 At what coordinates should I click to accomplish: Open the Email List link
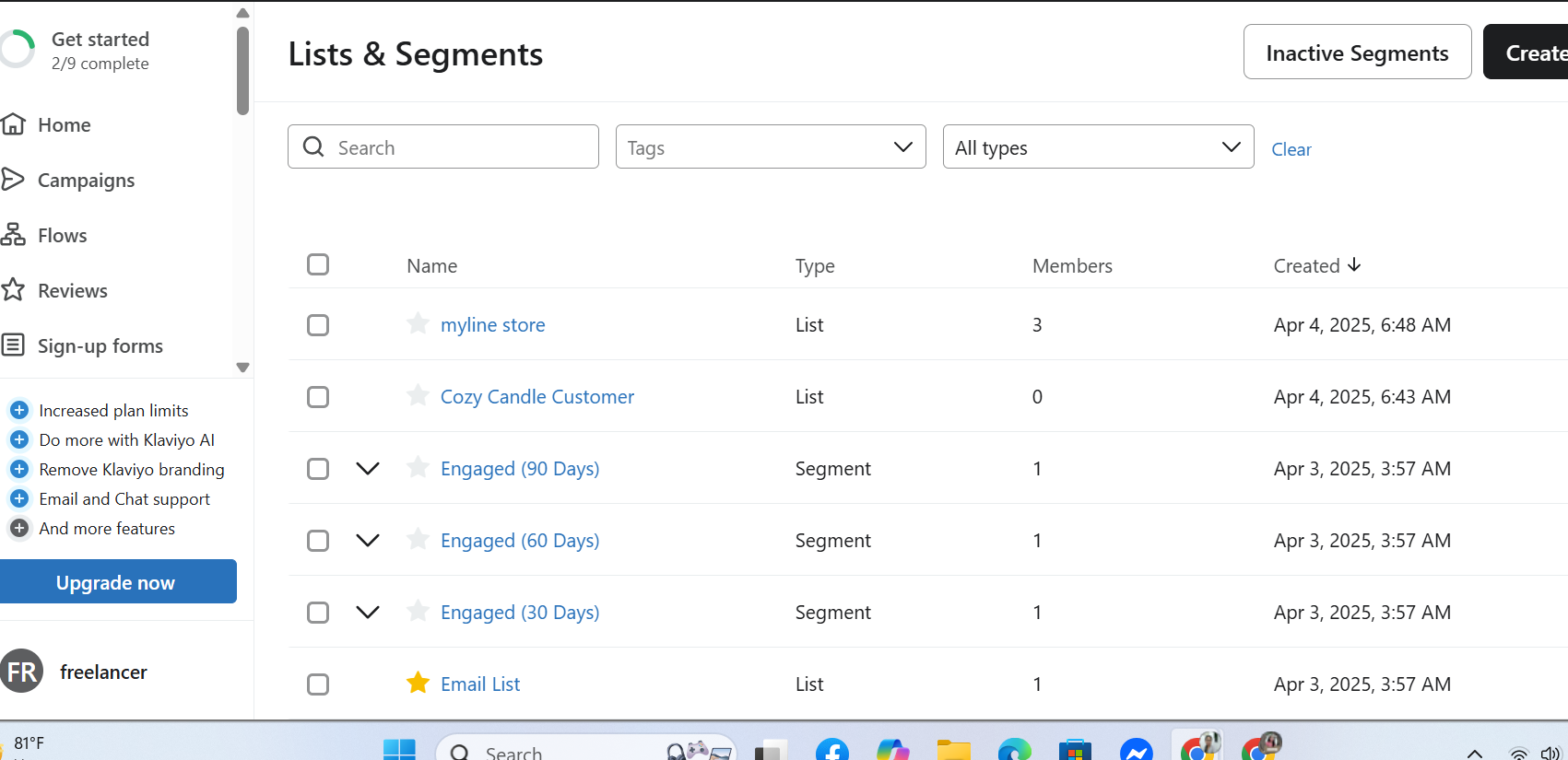pos(480,684)
